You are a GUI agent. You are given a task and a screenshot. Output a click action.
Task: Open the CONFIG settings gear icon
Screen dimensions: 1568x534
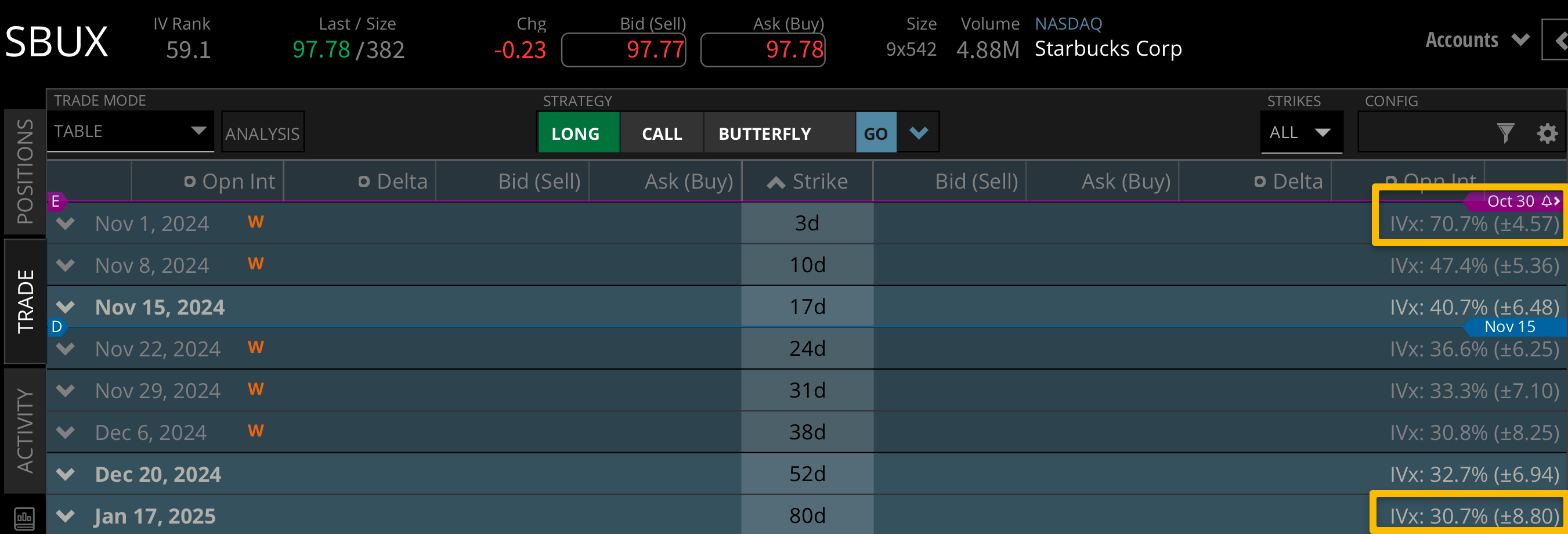[x=1547, y=133]
